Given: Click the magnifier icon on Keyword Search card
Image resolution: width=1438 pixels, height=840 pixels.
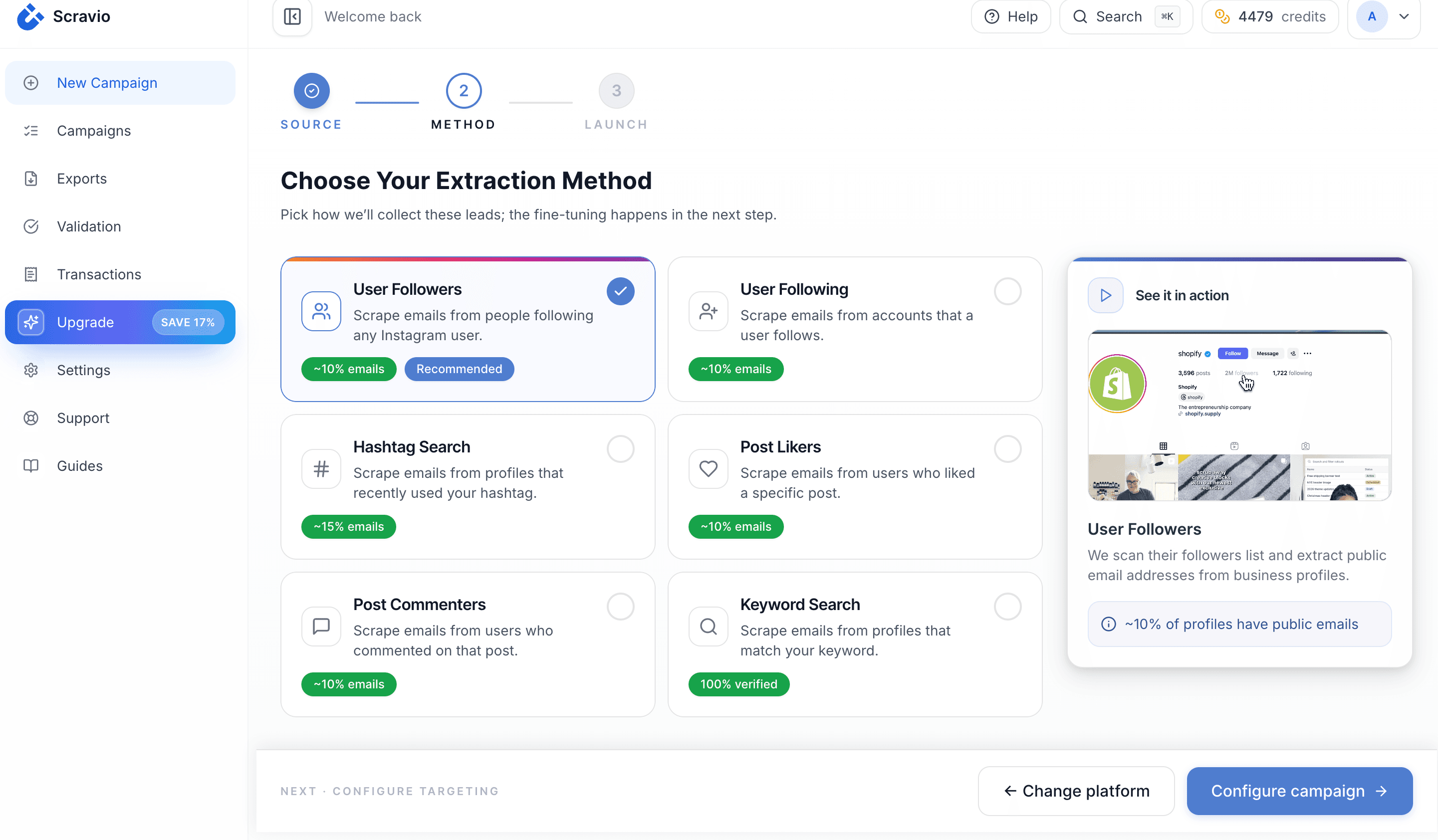Looking at the screenshot, I should 708,626.
